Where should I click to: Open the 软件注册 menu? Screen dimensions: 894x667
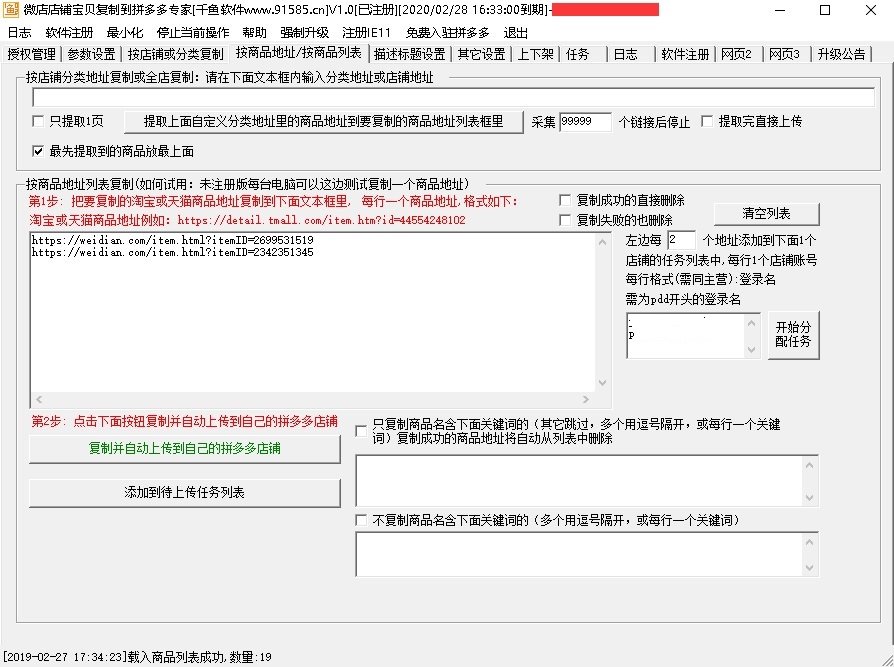[x=69, y=32]
